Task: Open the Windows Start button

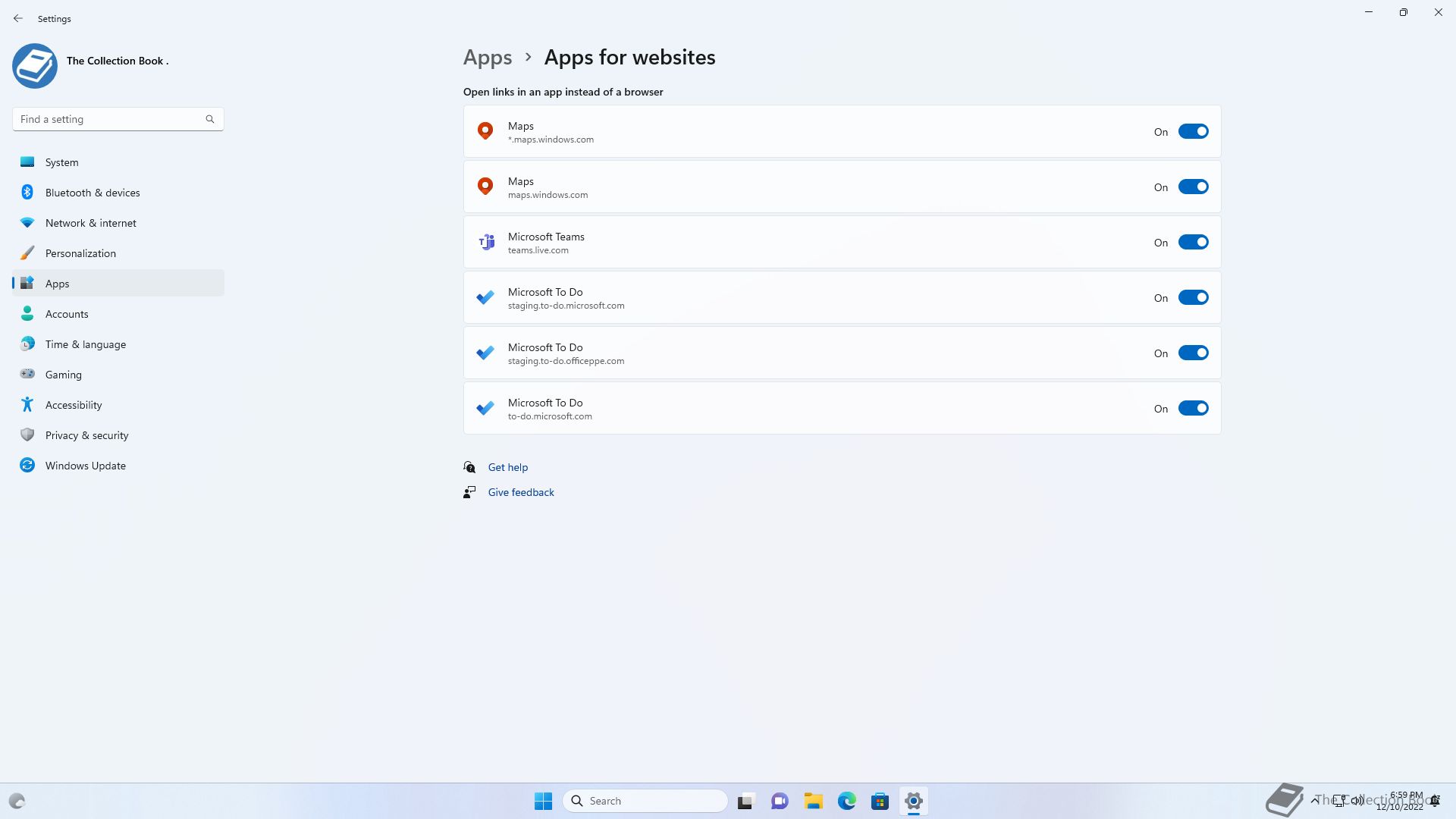Action: 543,801
